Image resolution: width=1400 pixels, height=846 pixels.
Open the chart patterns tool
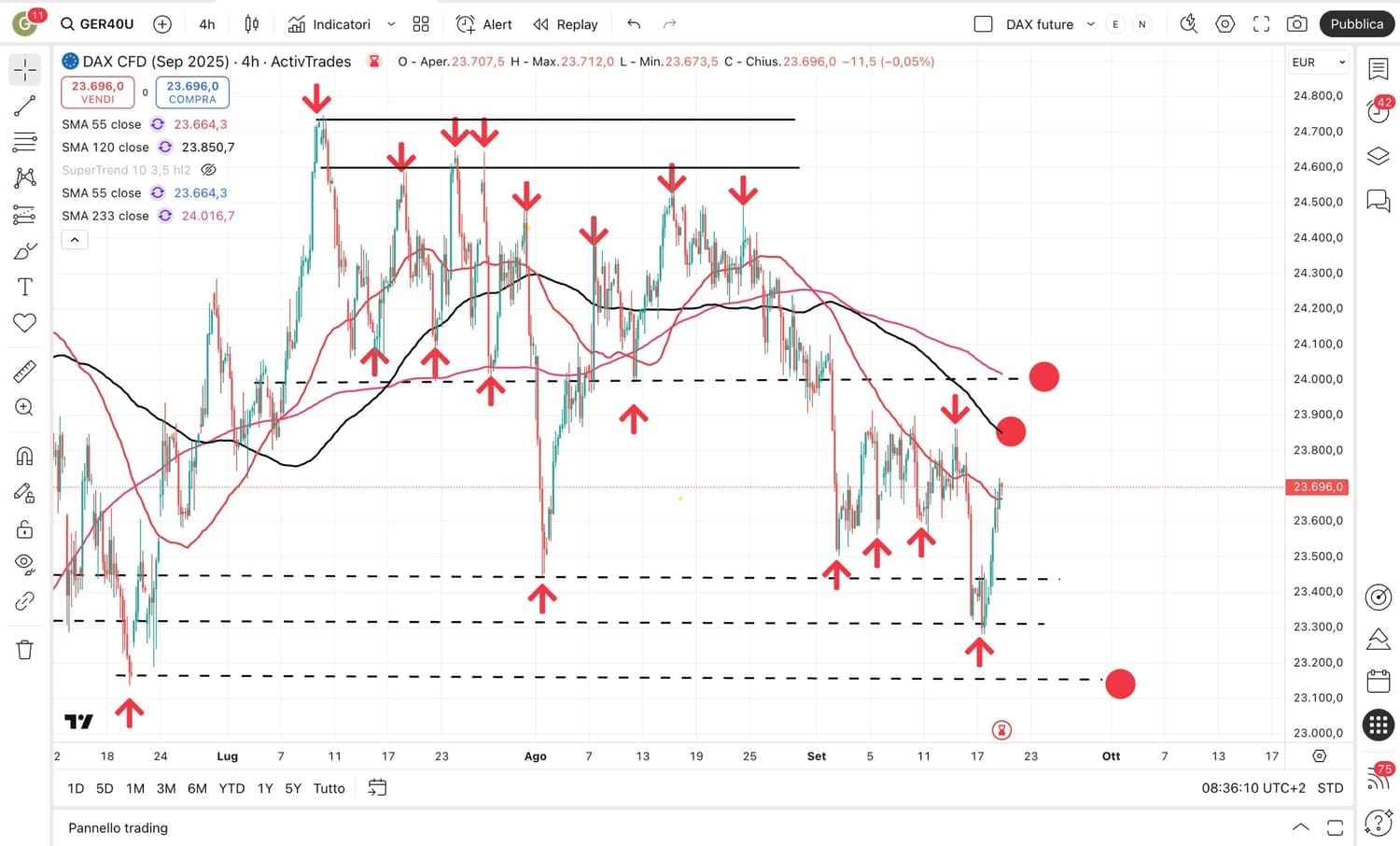tap(25, 177)
